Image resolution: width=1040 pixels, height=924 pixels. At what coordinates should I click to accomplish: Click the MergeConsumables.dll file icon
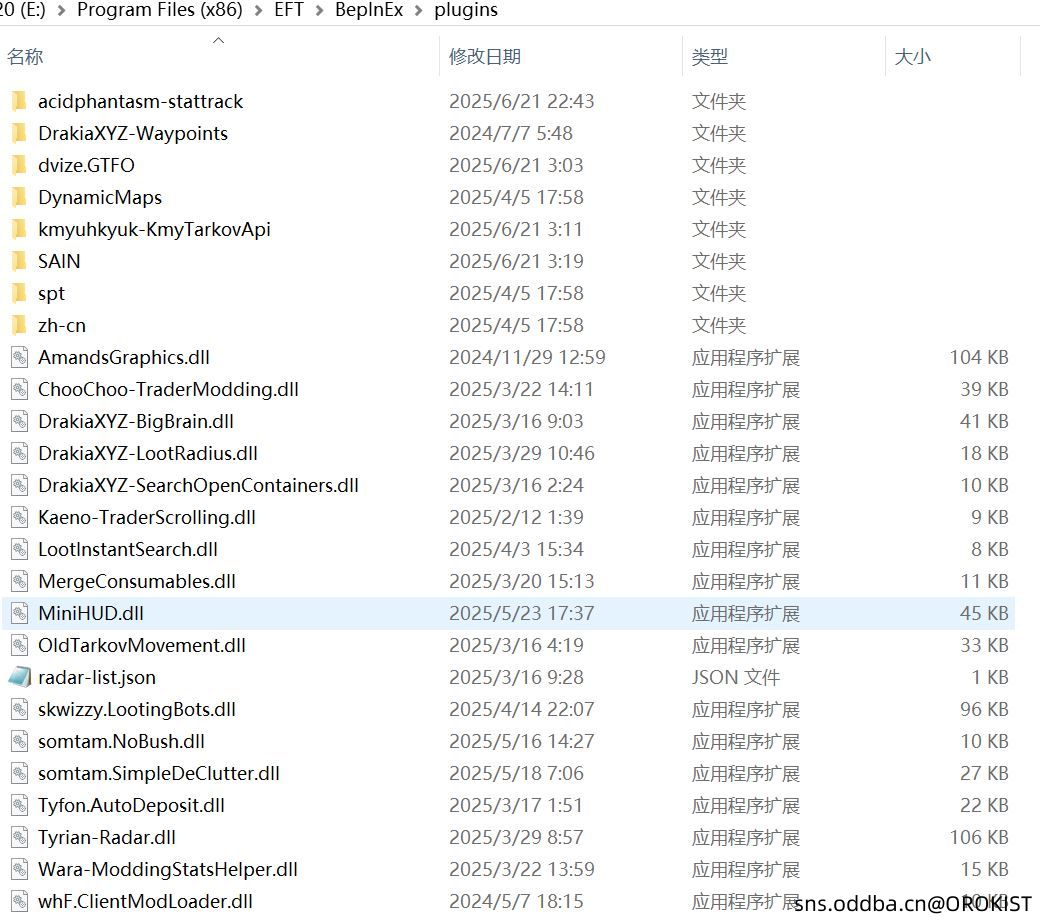[20, 581]
